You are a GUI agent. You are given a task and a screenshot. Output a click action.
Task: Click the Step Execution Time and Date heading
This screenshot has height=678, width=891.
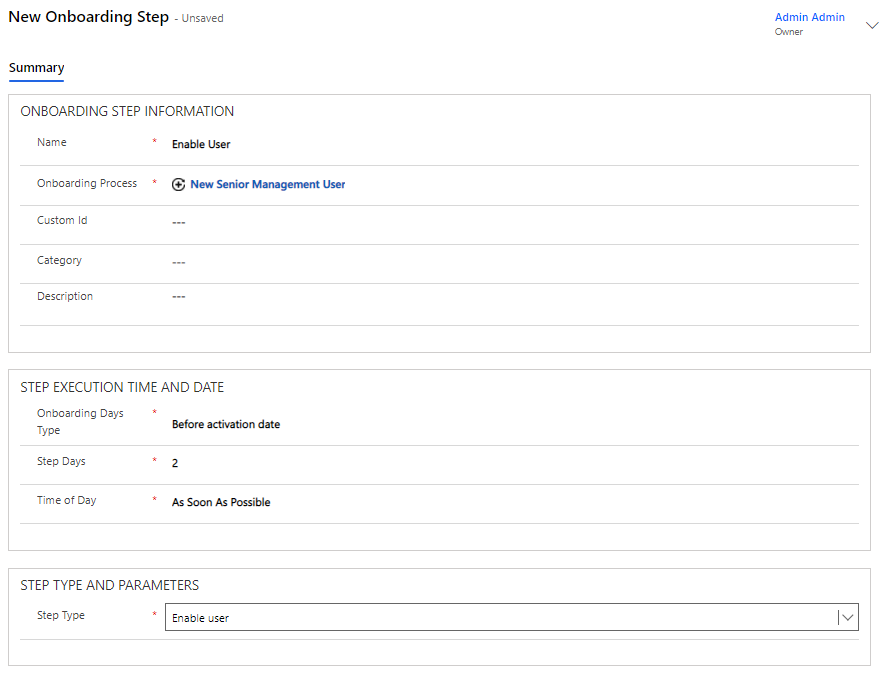(122, 387)
